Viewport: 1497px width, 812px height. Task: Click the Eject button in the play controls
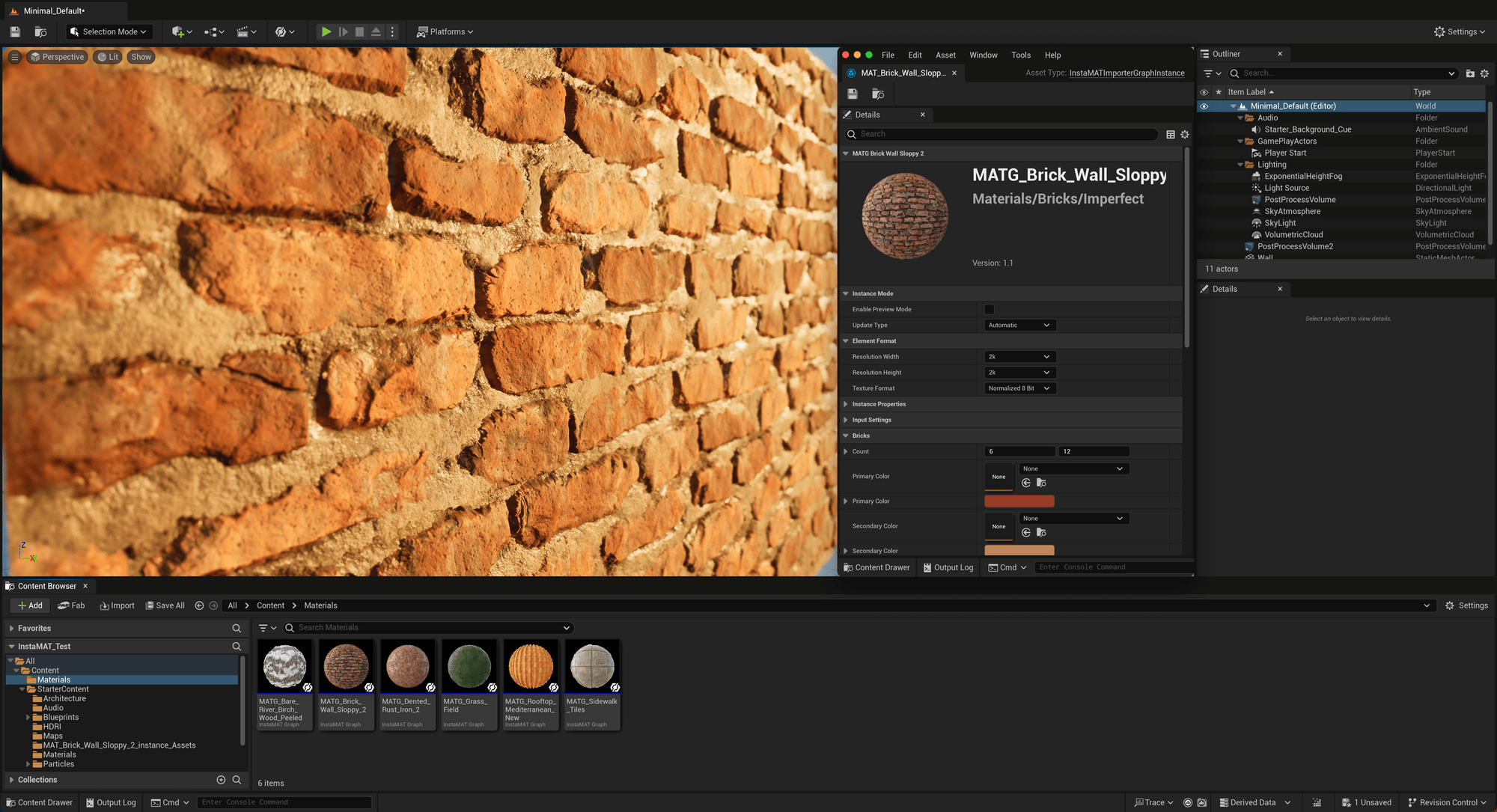click(x=376, y=31)
